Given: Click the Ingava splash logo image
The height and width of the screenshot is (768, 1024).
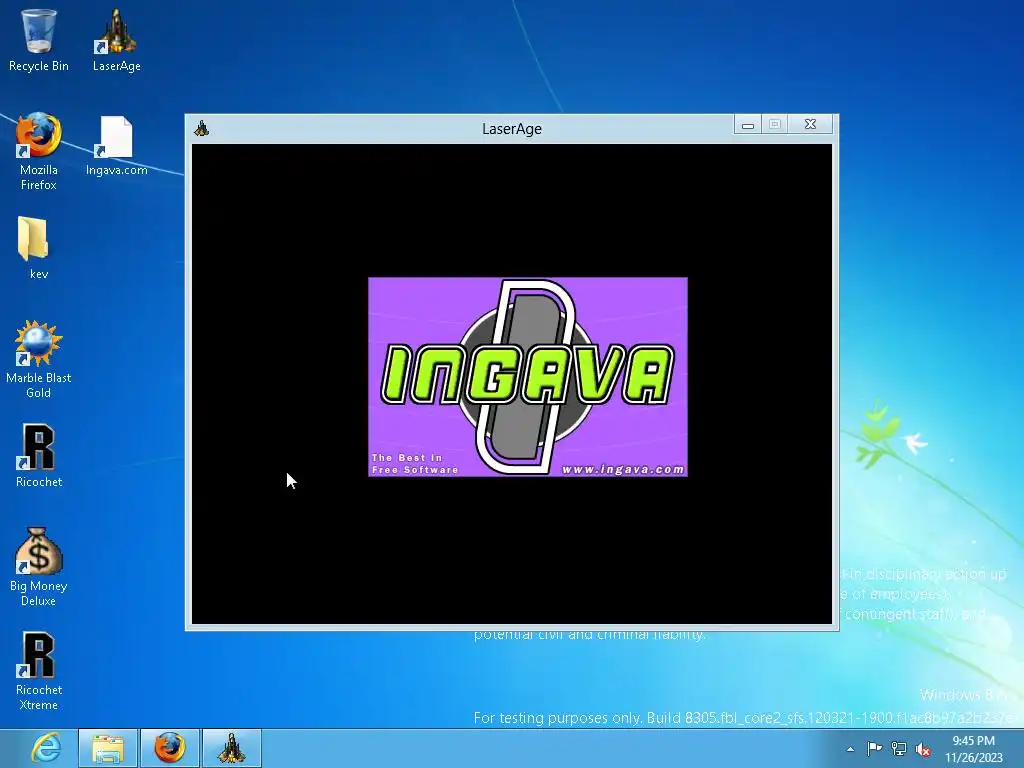Looking at the screenshot, I should coord(528,377).
